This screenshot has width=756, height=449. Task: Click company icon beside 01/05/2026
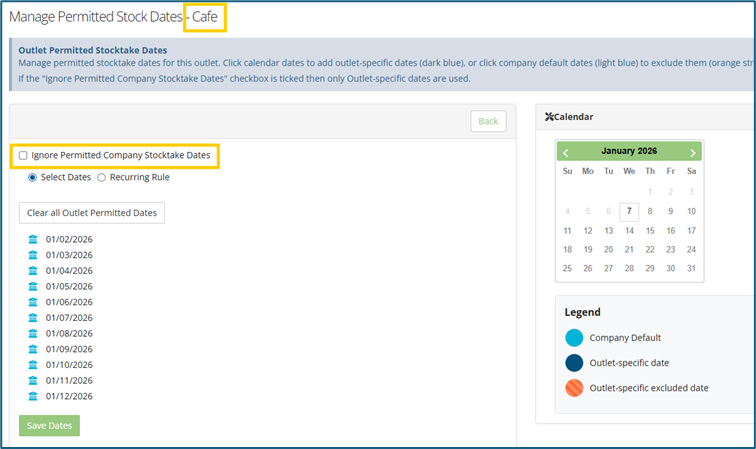pos(33,286)
